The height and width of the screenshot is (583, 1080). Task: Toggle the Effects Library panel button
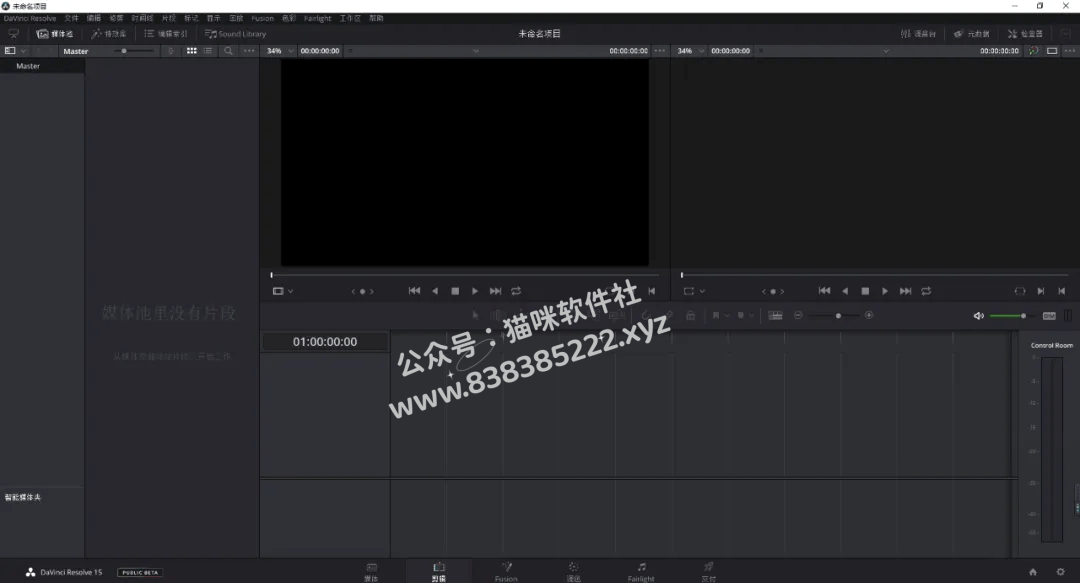coord(109,34)
